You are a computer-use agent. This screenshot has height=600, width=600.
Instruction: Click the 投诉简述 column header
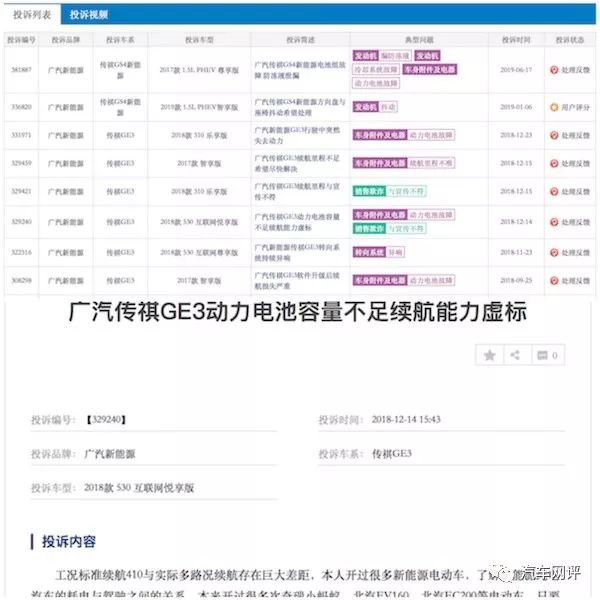pos(300,40)
